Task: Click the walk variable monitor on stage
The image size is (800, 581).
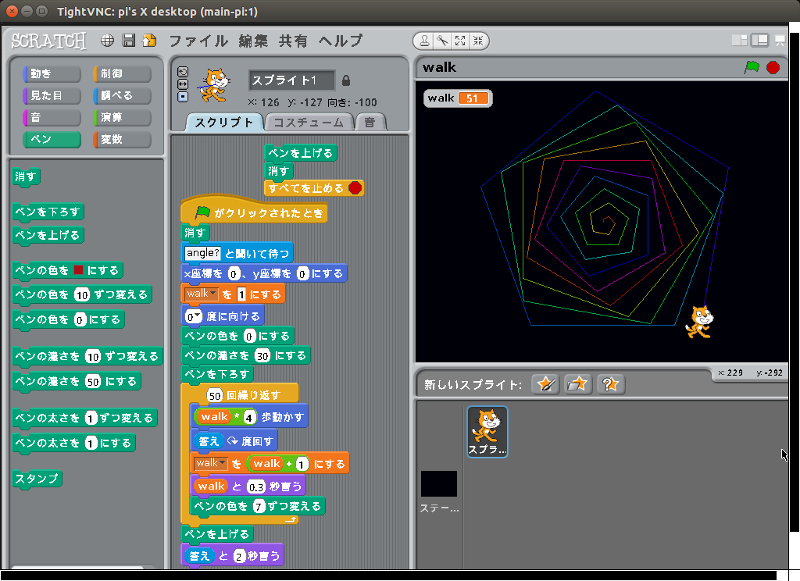Action: point(458,98)
